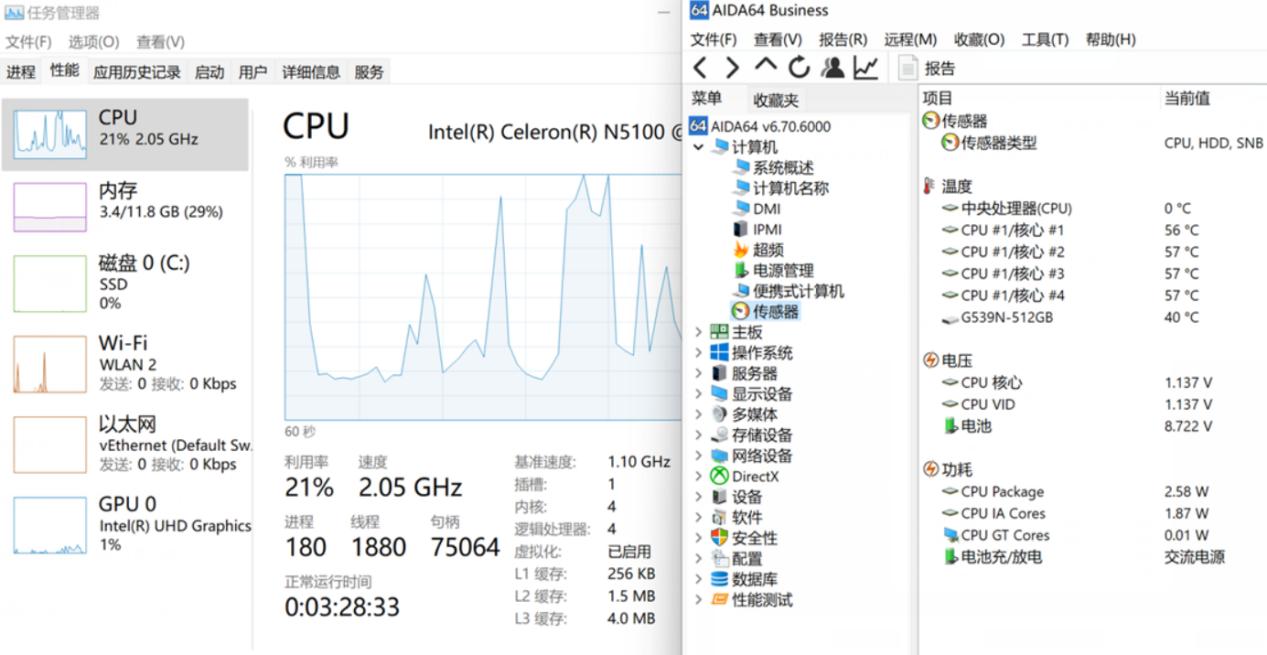The width and height of the screenshot is (1267, 655).
Task: Select the DMI tree item
Action: 756,209
